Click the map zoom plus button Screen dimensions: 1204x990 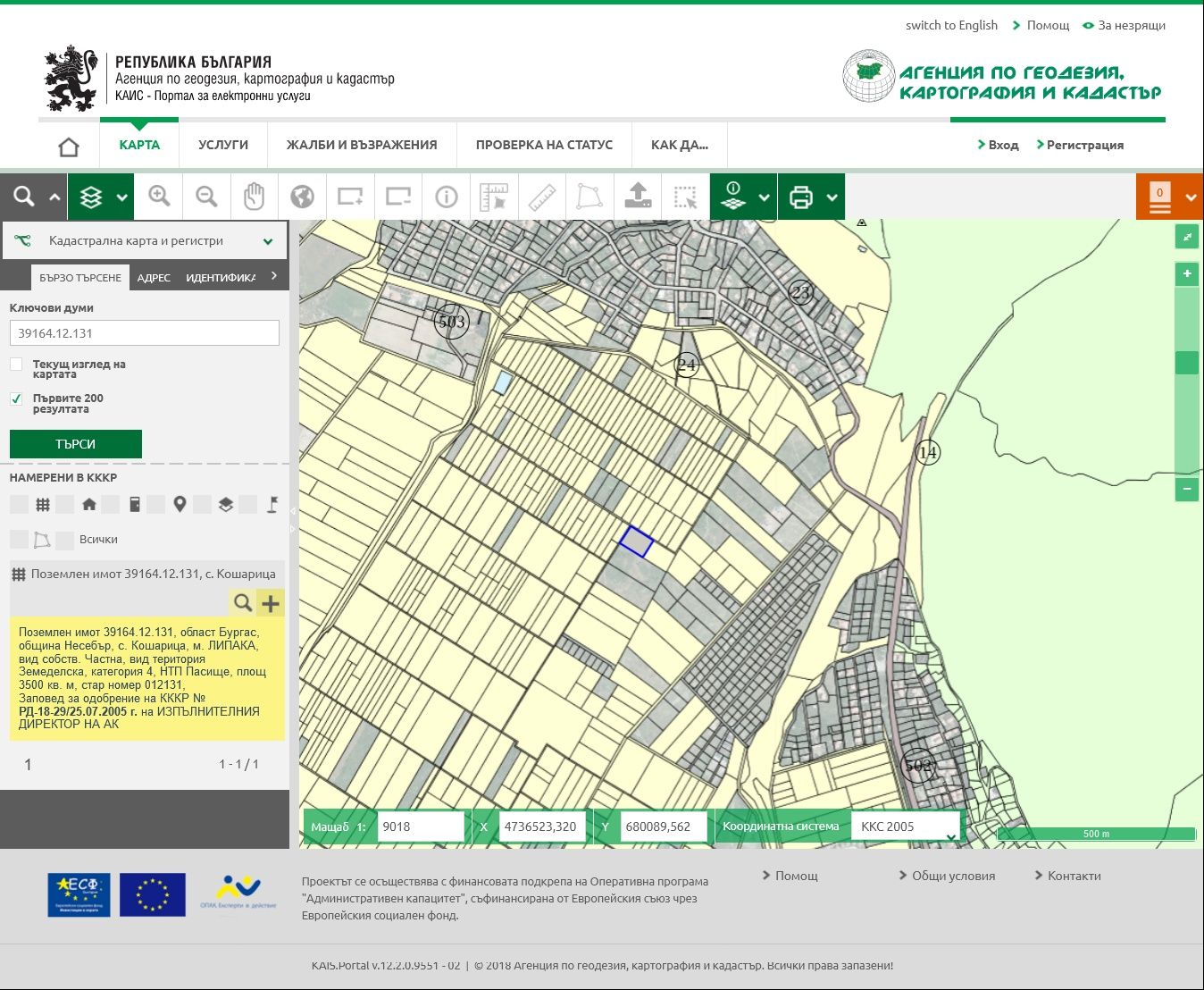coord(1187,273)
